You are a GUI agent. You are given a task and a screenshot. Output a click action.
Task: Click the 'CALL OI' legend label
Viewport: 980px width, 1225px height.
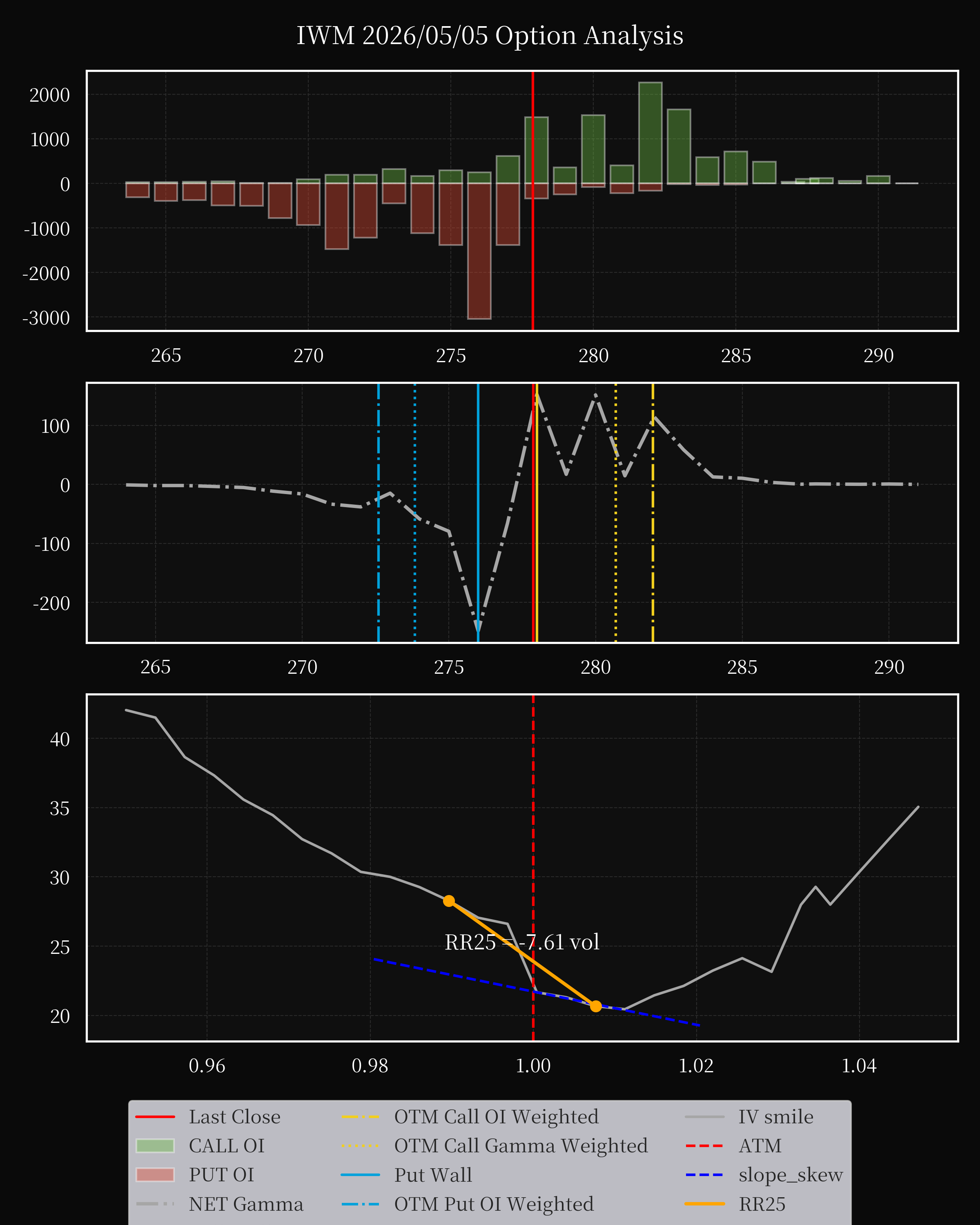click(x=227, y=1145)
